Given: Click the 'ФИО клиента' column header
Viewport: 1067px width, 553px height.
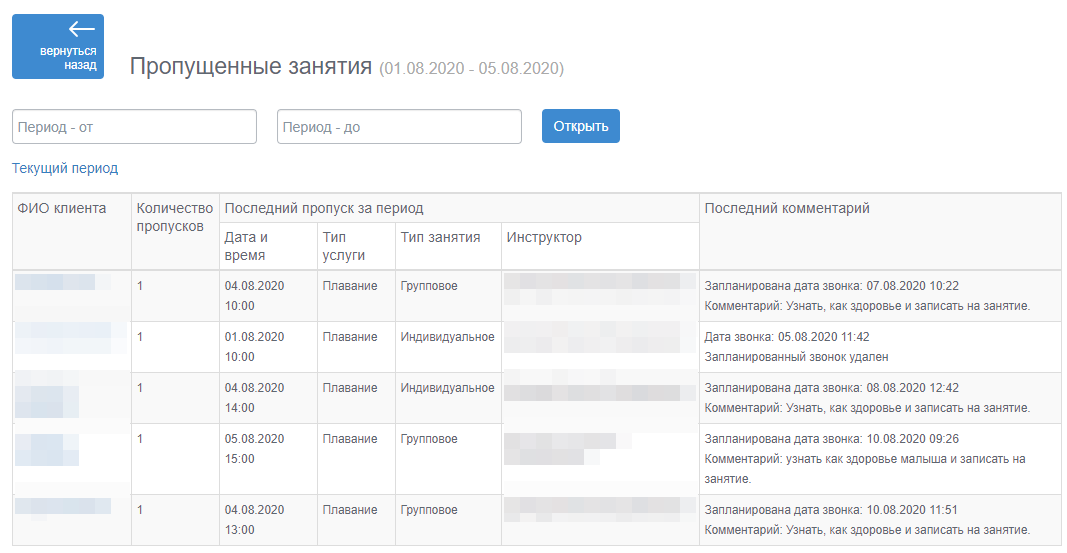Looking at the screenshot, I should (62, 208).
